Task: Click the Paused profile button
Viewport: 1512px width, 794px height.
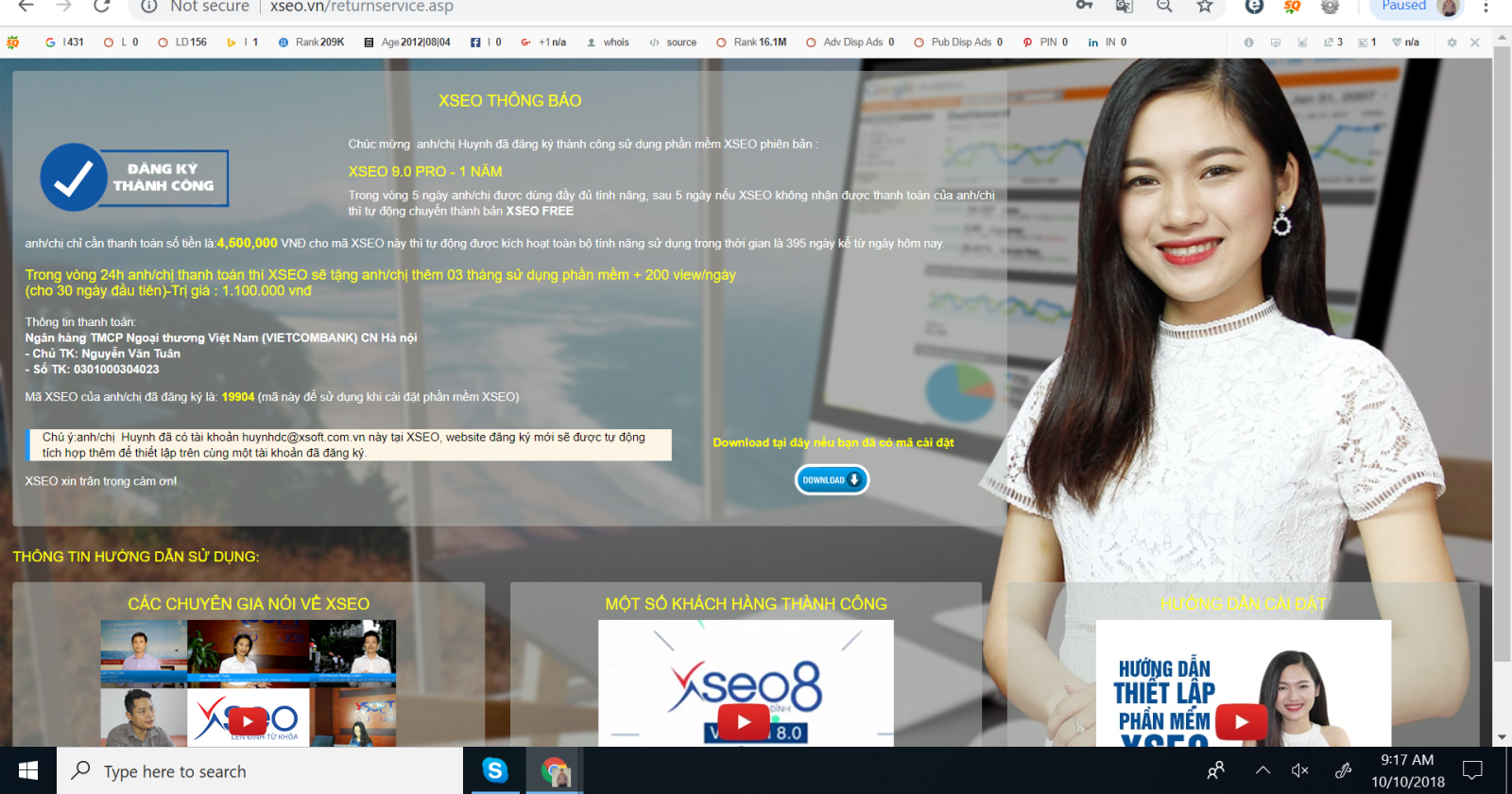Action: (x=1416, y=7)
